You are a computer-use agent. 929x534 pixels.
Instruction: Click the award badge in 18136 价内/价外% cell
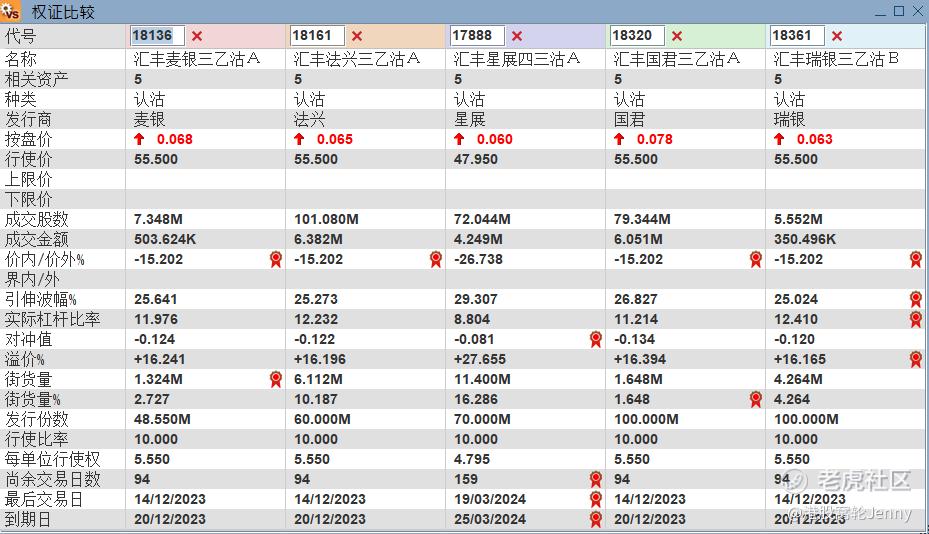276,259
